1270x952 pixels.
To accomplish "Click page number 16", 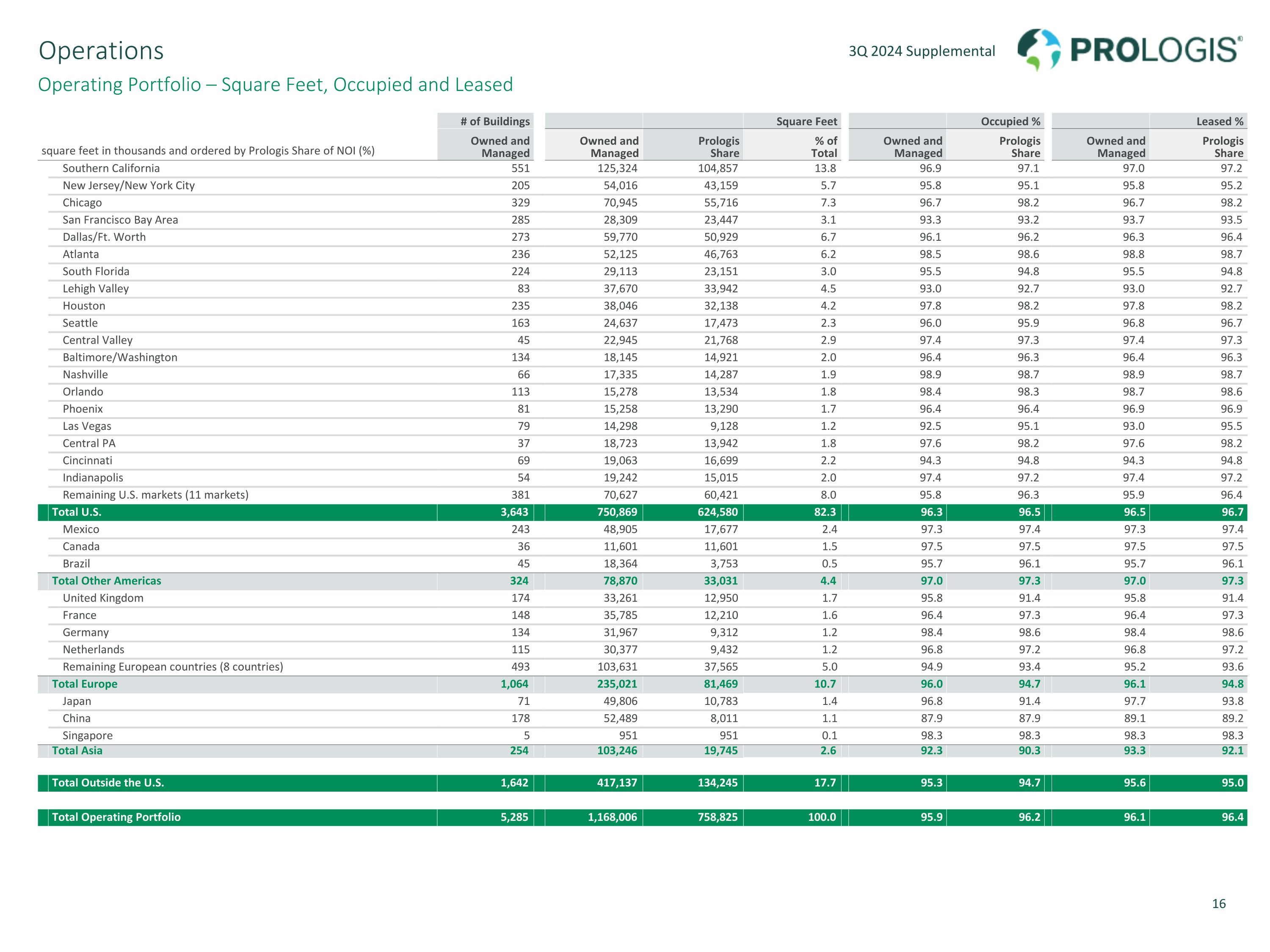I will coord(1218,904).
